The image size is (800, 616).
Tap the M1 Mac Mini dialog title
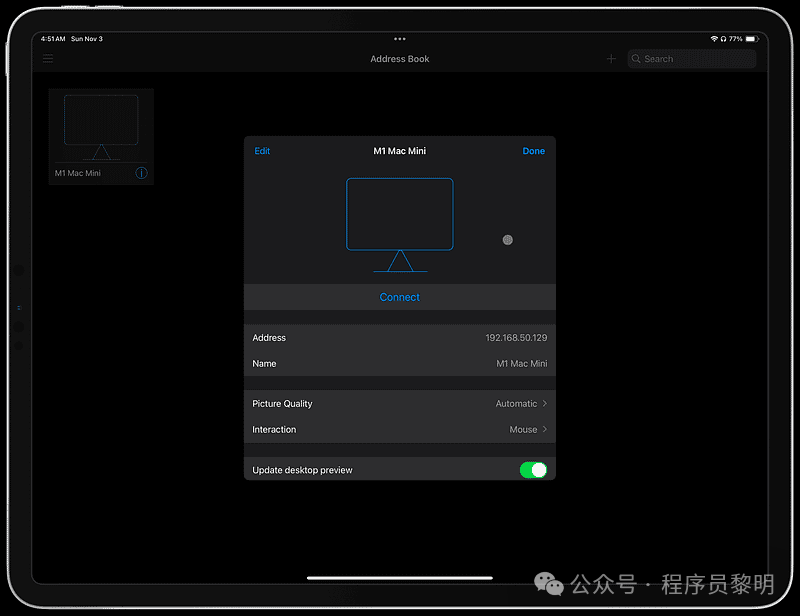(399, 151)
